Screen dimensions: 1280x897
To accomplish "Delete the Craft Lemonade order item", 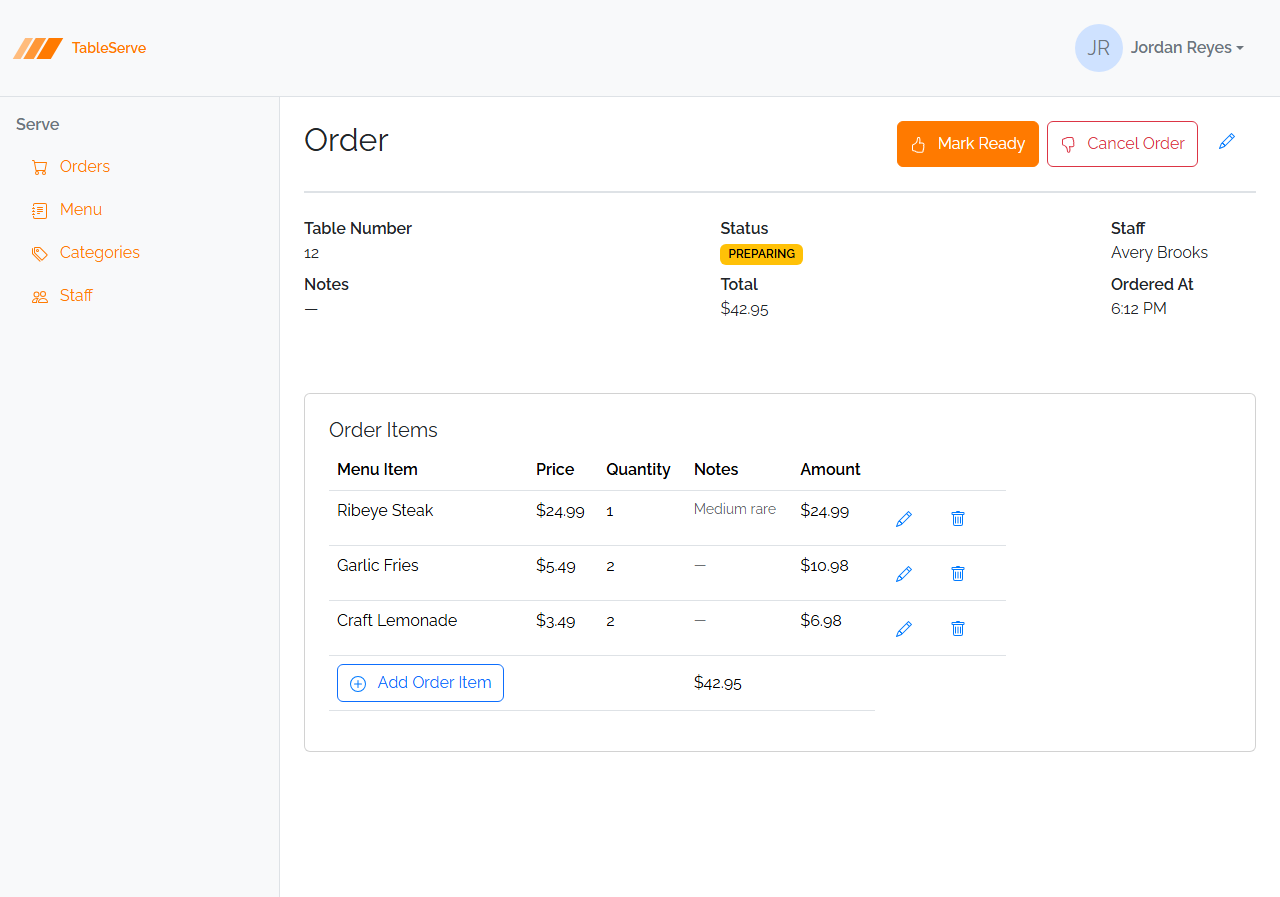I will coord(958,629).
